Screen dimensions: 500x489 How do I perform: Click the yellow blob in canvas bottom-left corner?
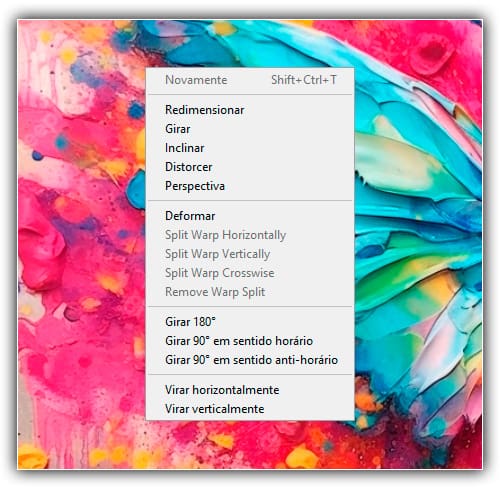pyautogui.click(x=32, y=457)
